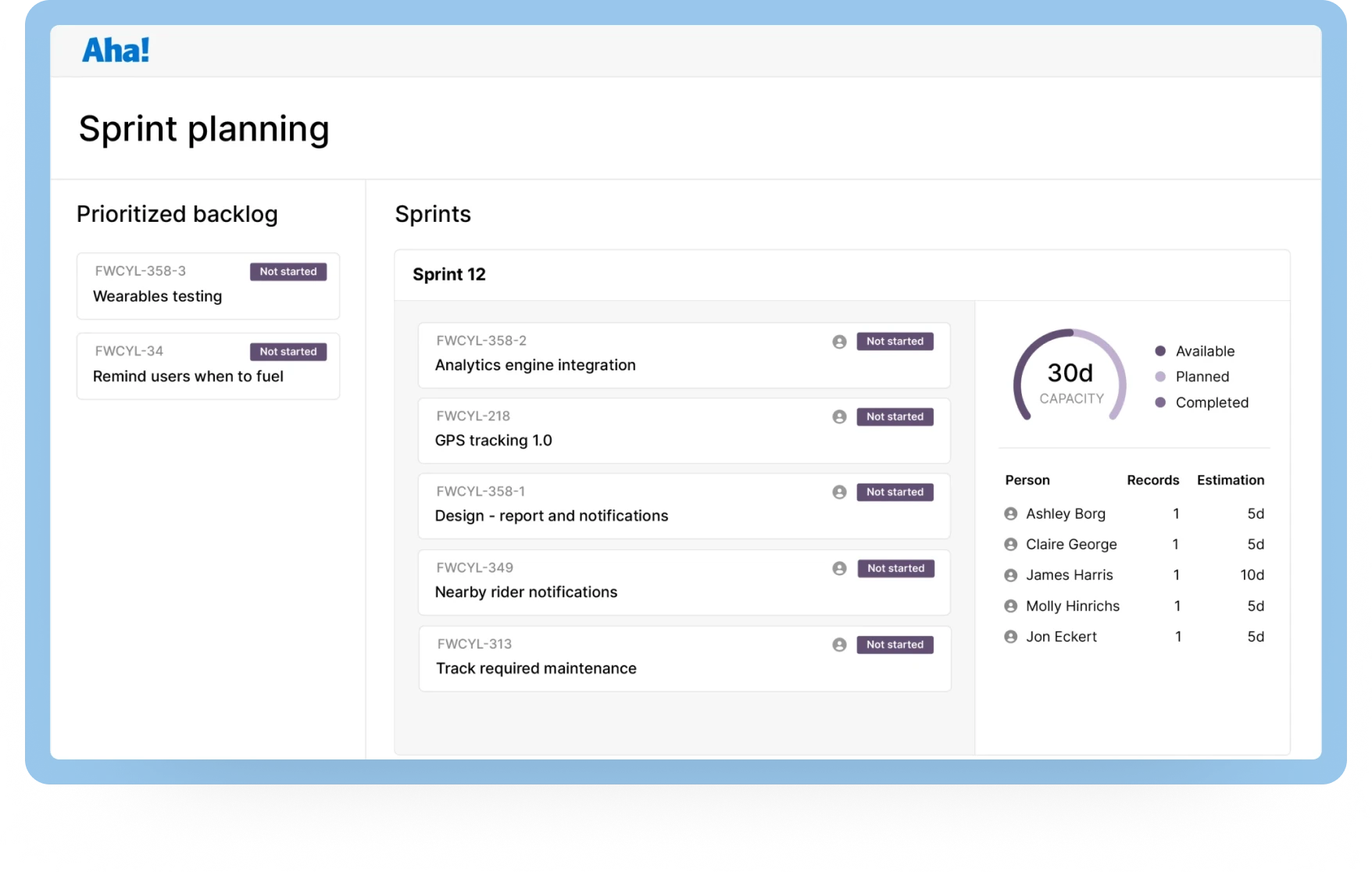The image size is (1372, 872).
Task: Click the assignee icon for Nearby rider notifications
Action: coord(840,568)
